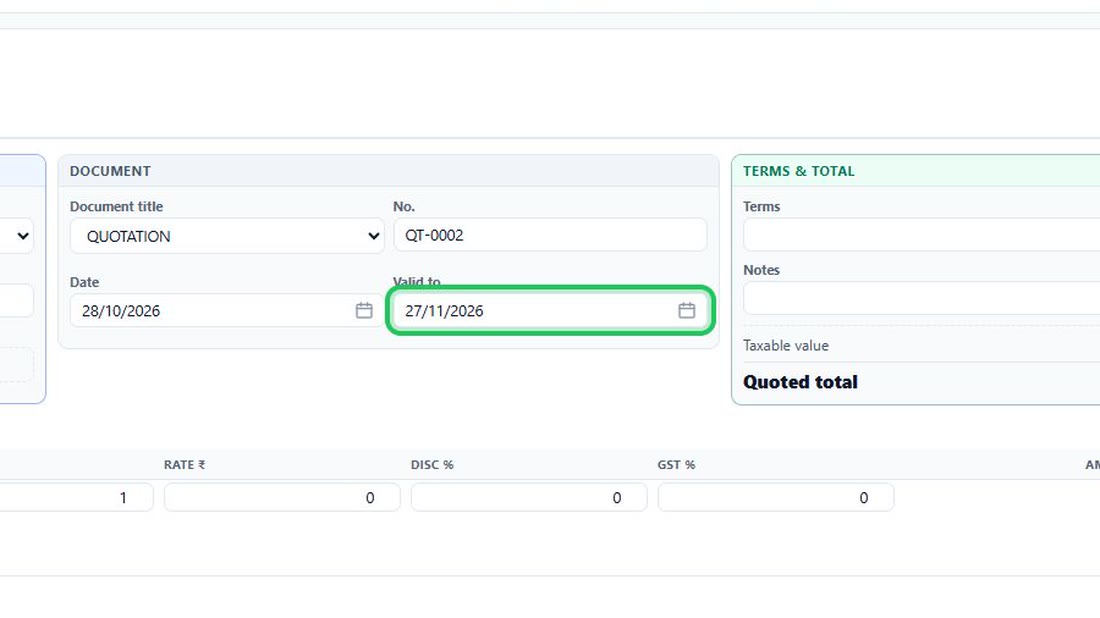The image size is (1100, 618).
Task: Click the Valid to field showing 27/11/2026
Action: pyautogui.click(x=550, y=311)
